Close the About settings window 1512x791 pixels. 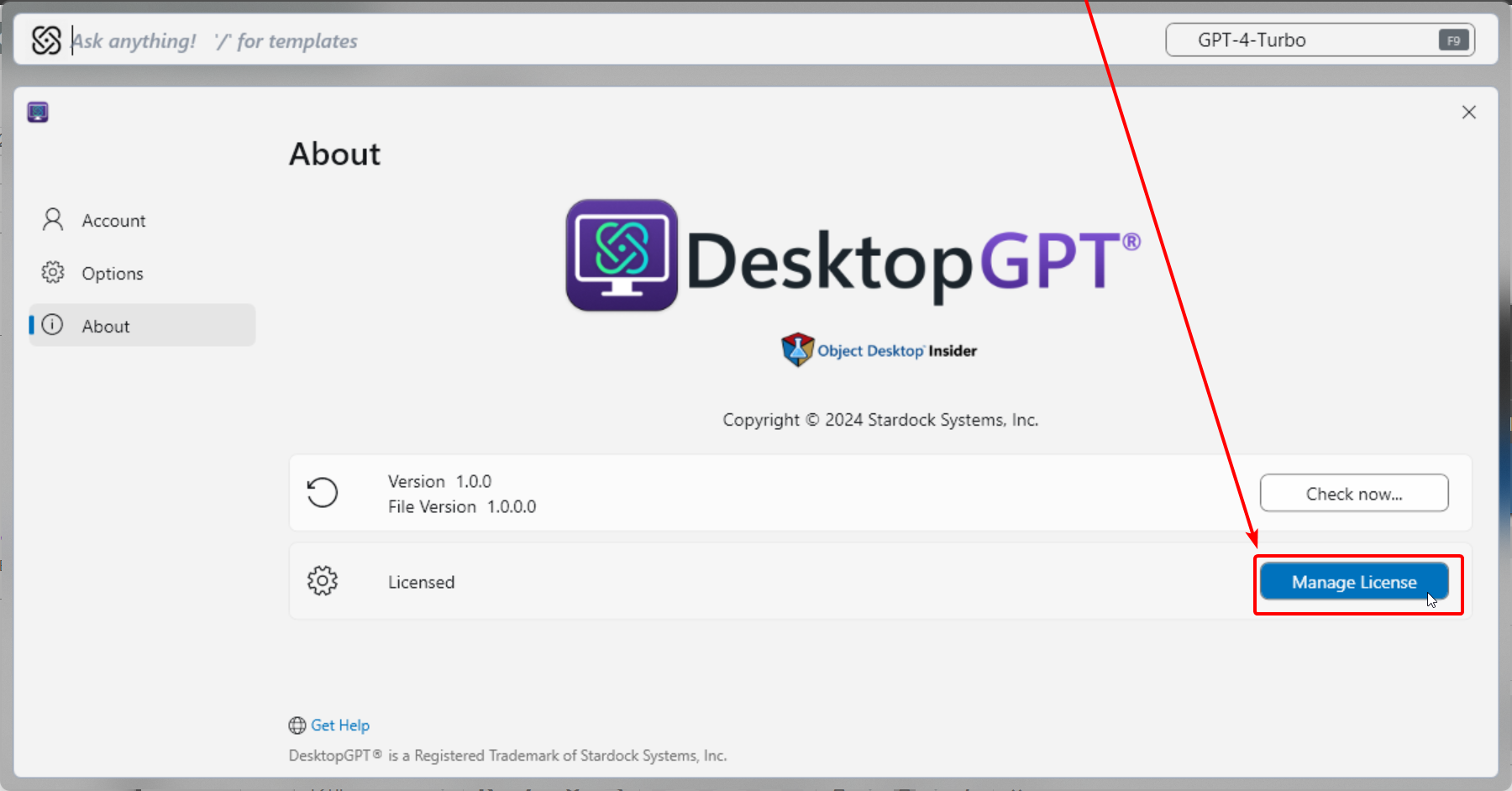[x=1468, y=113]
